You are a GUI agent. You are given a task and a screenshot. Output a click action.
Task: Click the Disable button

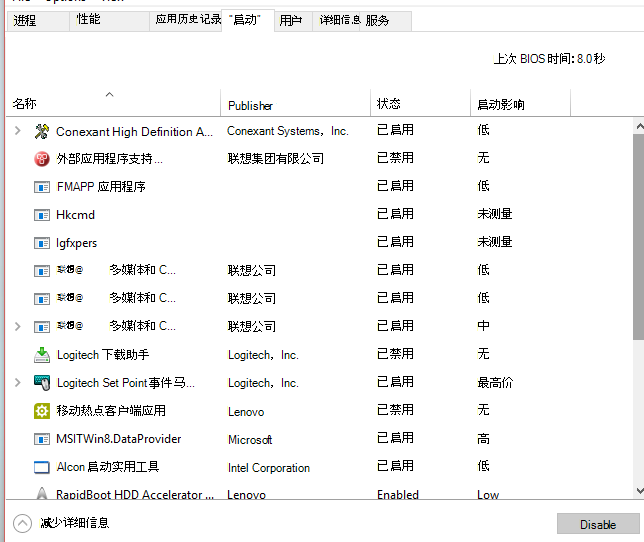[598, 524]
